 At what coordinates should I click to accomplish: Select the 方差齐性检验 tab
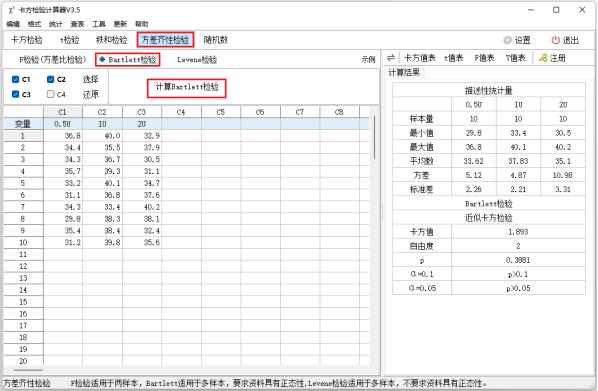[x=166, y=40]
